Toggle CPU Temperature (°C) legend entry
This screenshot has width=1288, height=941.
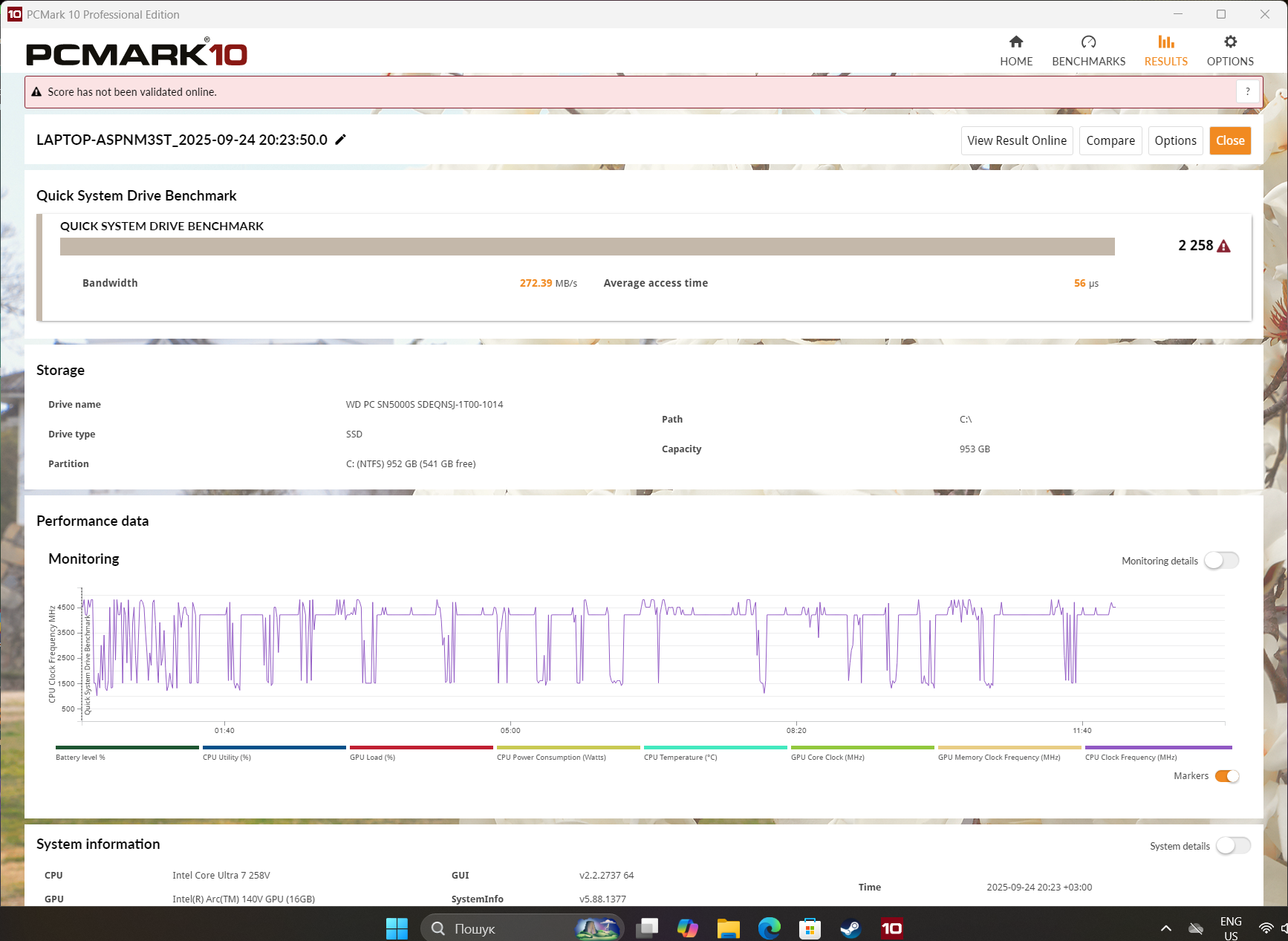tap(715, 753)
